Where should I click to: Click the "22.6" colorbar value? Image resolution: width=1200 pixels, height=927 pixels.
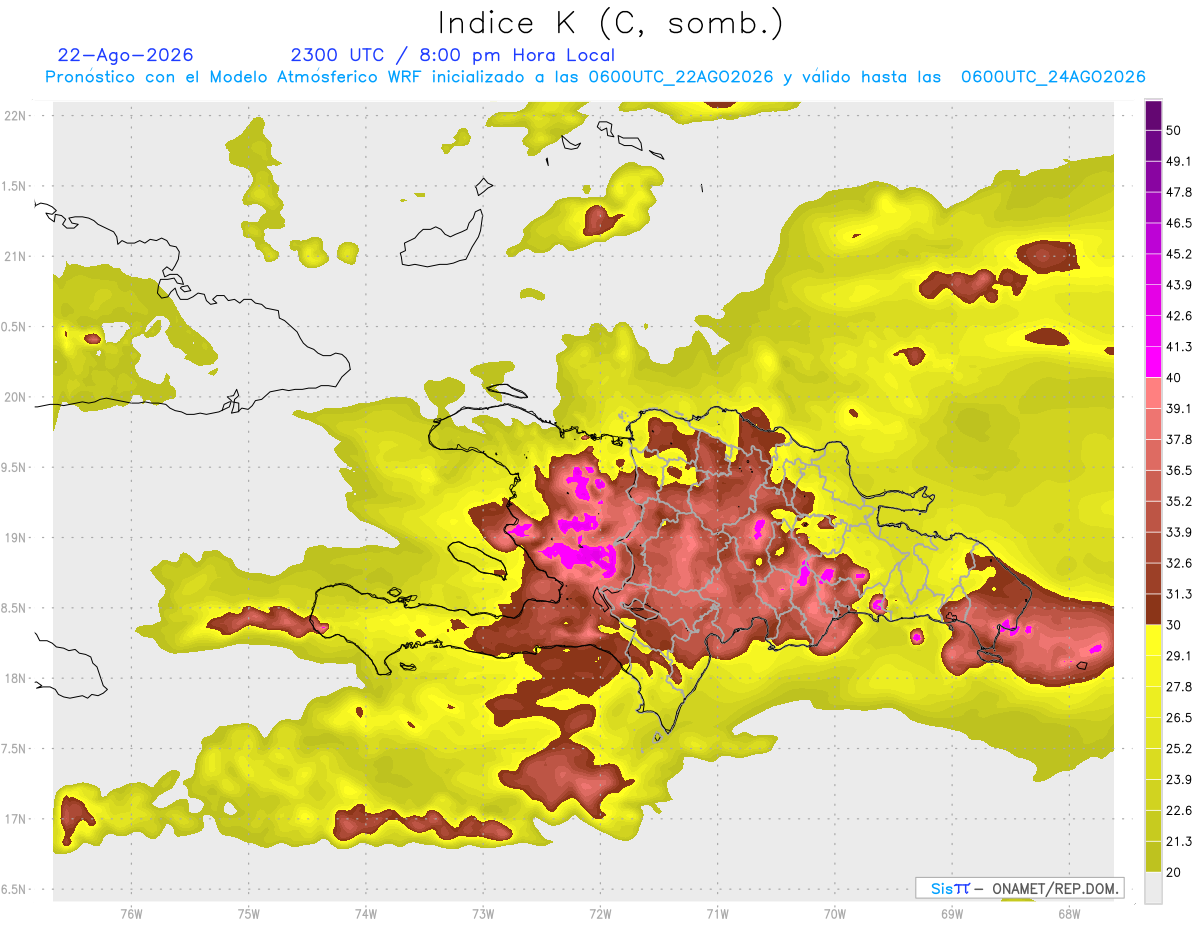coord(1179,810)
